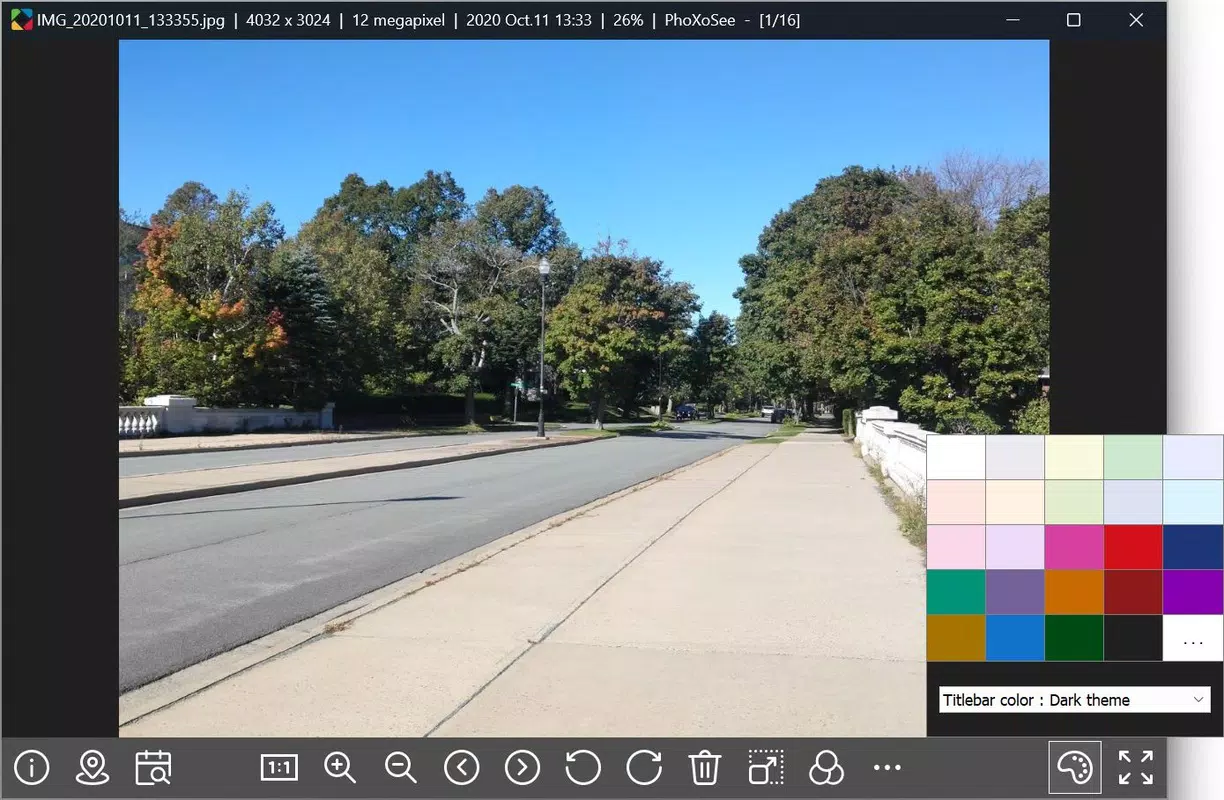
Task: Open the color filters tool
Action: (826, 768)
